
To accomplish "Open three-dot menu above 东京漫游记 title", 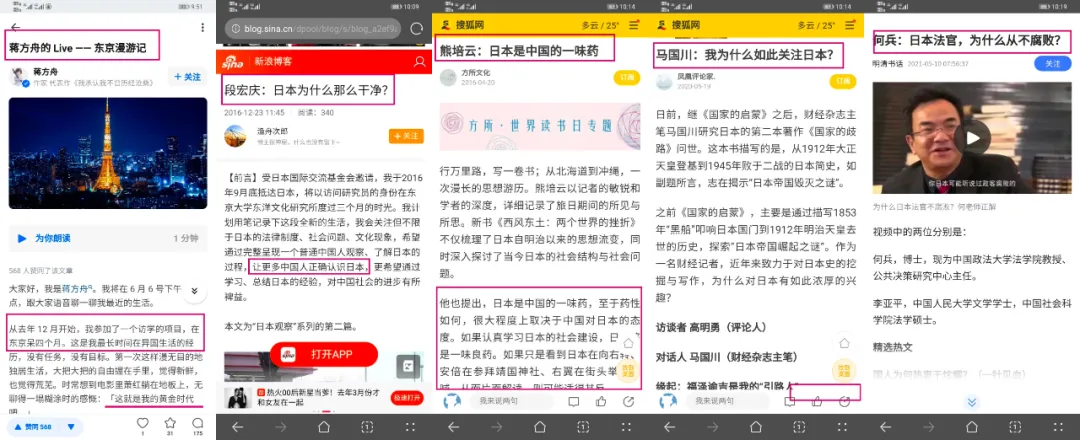I will click(201, 26).
